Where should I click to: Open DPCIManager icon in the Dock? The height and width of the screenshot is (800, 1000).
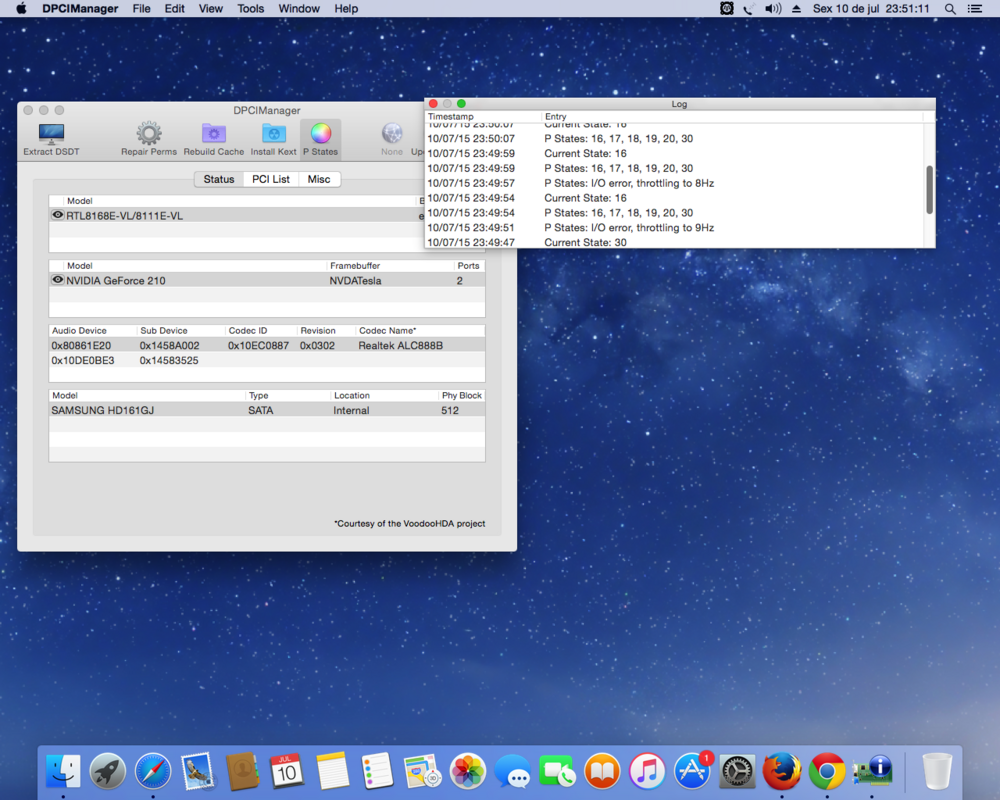tap(872, 771)
